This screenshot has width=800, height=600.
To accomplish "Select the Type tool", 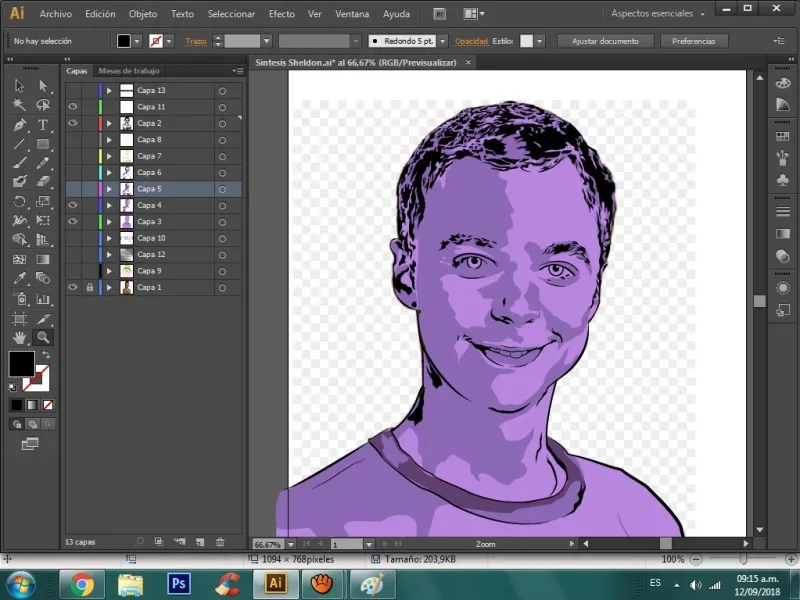I will pos(43,125).
